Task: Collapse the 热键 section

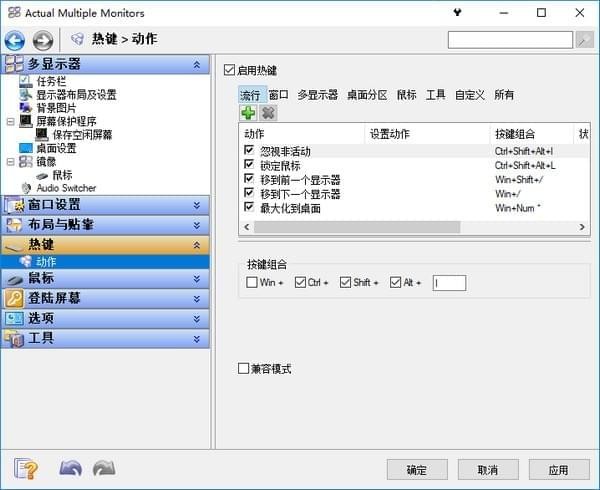Action: point(197,245)
